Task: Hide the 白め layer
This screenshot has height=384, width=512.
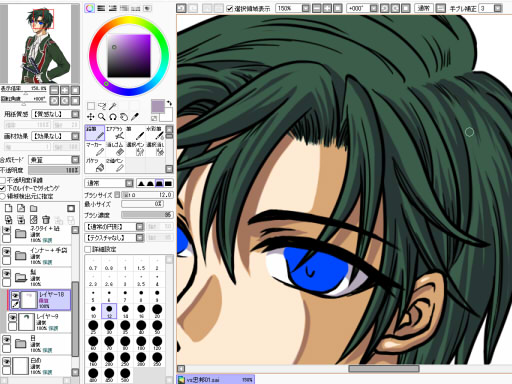Action: [x=6, y=361]
